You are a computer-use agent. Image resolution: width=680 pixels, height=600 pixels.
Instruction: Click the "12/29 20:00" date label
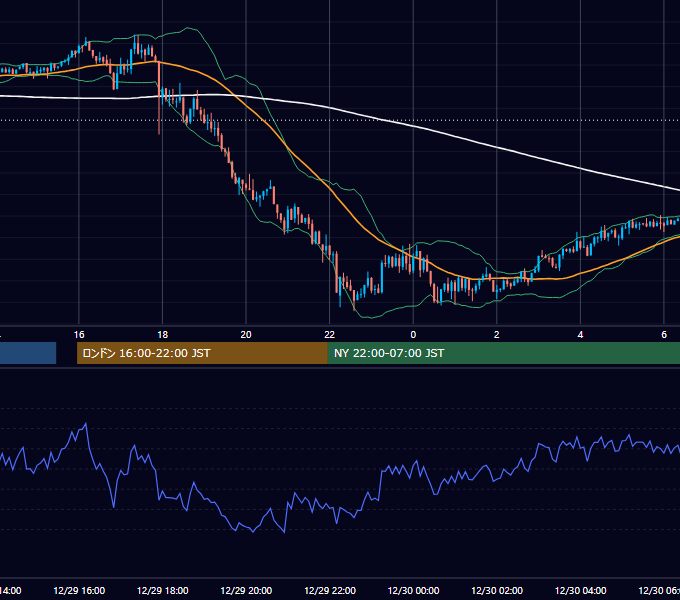246,590
